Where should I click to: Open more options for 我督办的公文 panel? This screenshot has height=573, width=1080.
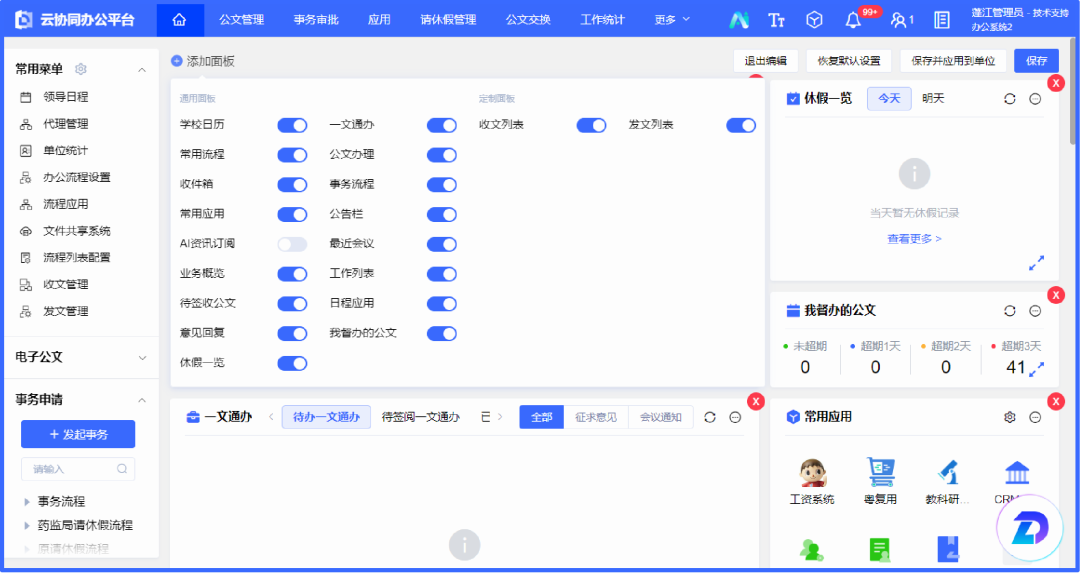coord(1035,311)
